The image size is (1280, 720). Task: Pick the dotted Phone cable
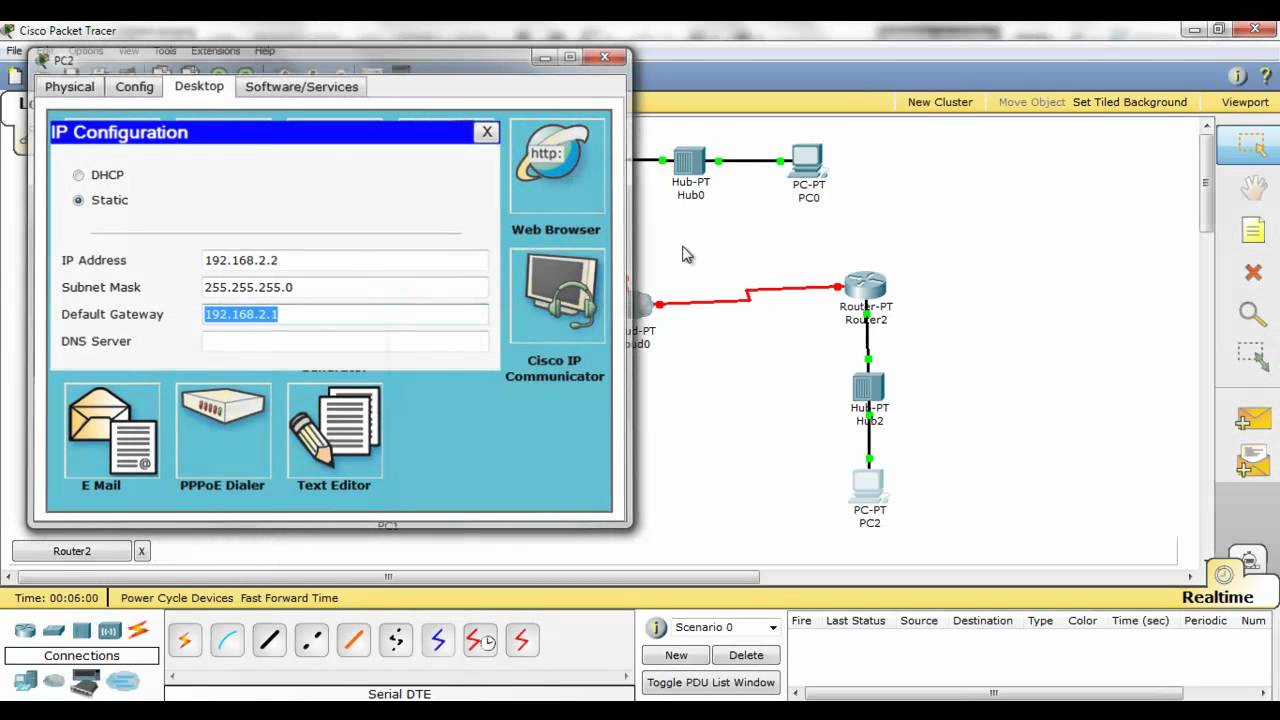pyautogui.click(x=395, y=640)
